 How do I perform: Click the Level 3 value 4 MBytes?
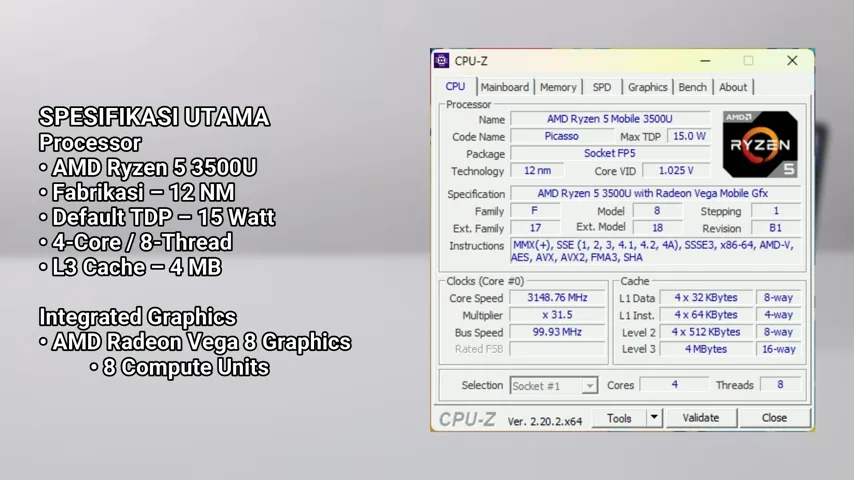(706, 349)
